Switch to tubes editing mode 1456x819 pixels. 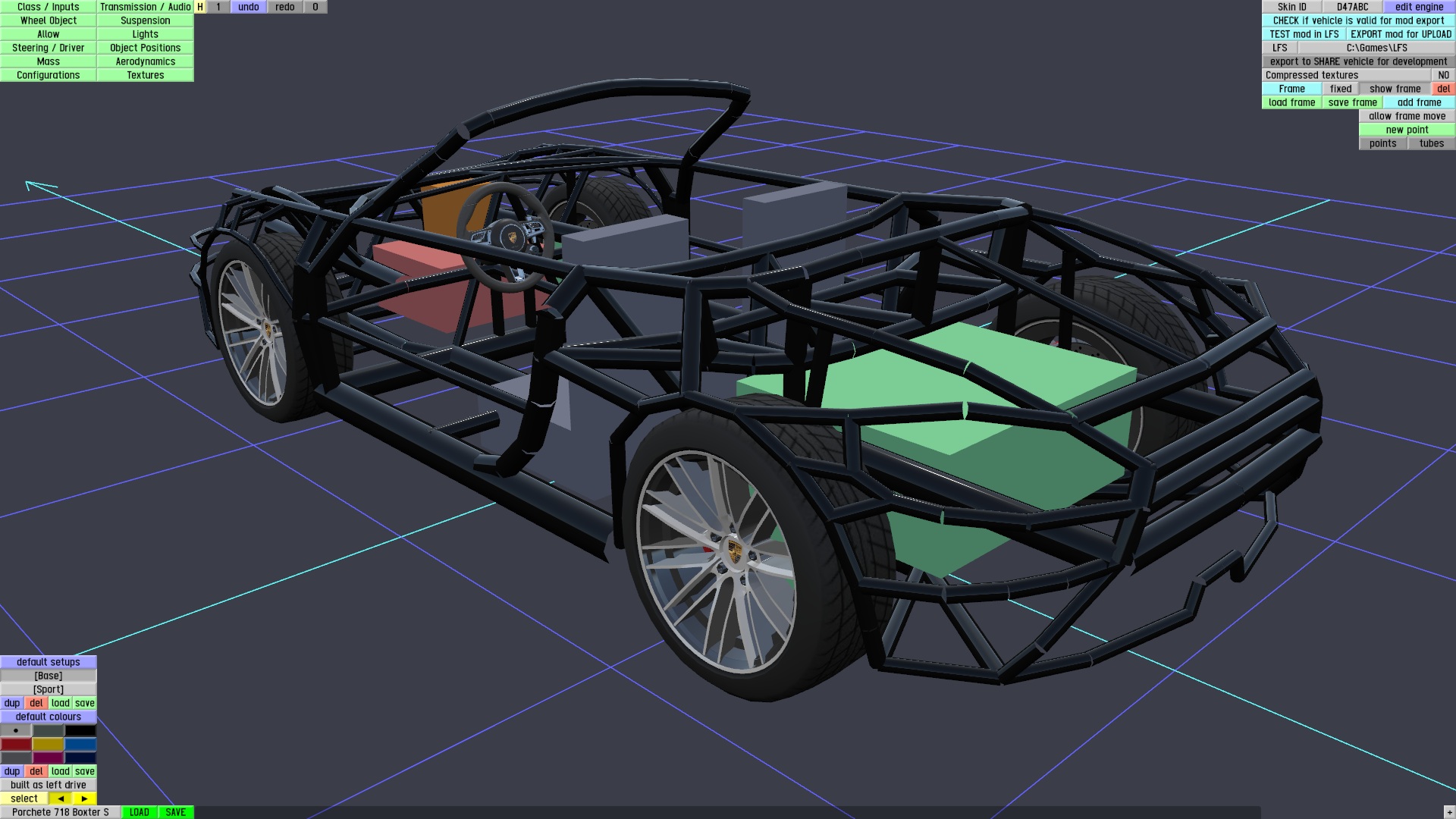click(1431, 143)
